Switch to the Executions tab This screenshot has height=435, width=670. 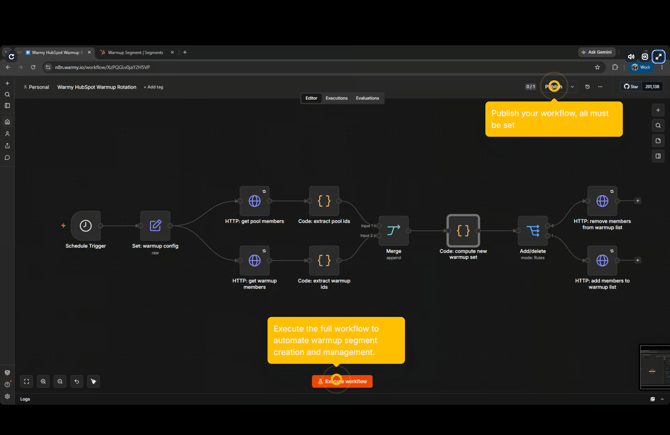pyautogui.click(x=337, y=98)
